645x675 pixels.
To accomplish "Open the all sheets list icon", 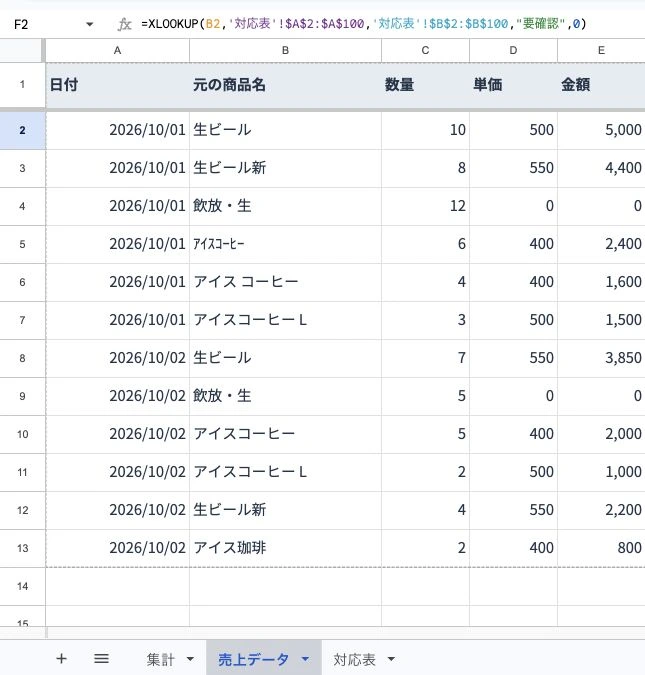I will pos(102,659).
